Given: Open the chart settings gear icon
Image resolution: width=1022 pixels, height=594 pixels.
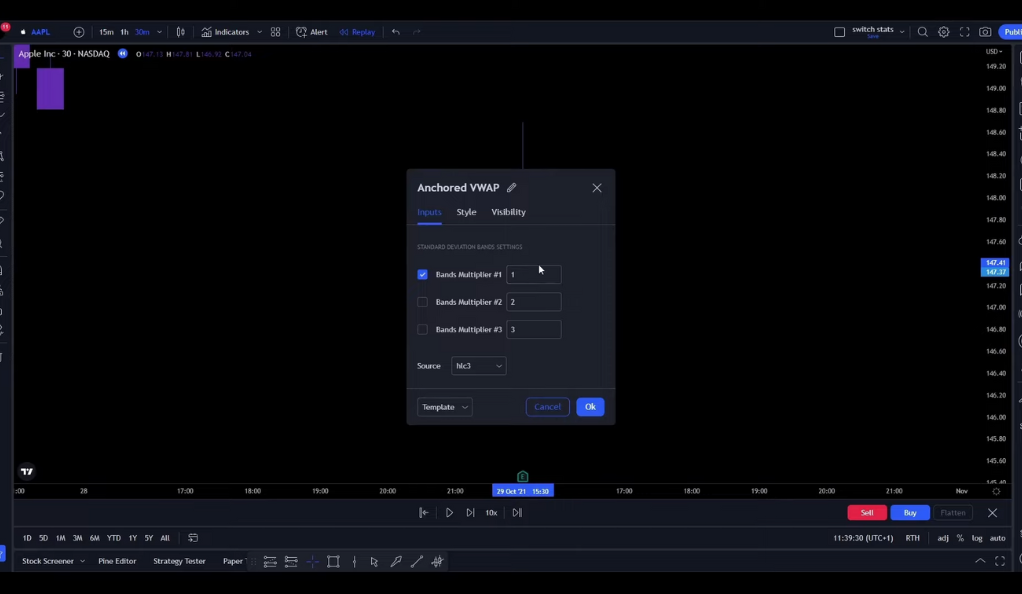Looking at the screenshot, I should pos(943,32).
